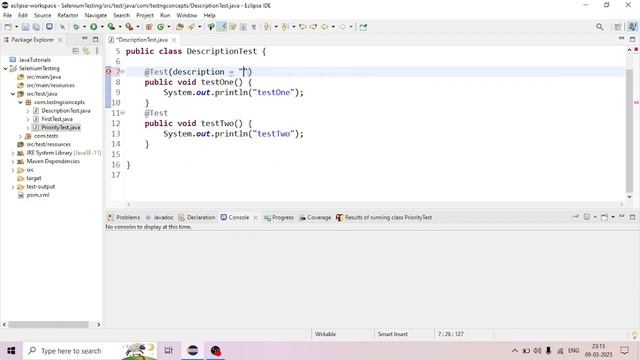This screenshot has height=360, width=640.
Task: Toggle Word Wrap in the toolbar
Action: point(233,27)
